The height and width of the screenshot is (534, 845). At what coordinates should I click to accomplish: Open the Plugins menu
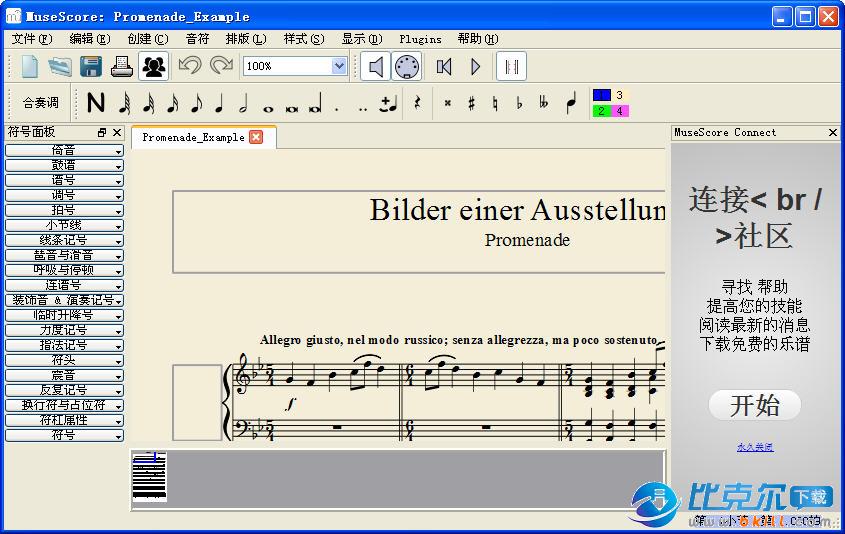click(420, 39)
